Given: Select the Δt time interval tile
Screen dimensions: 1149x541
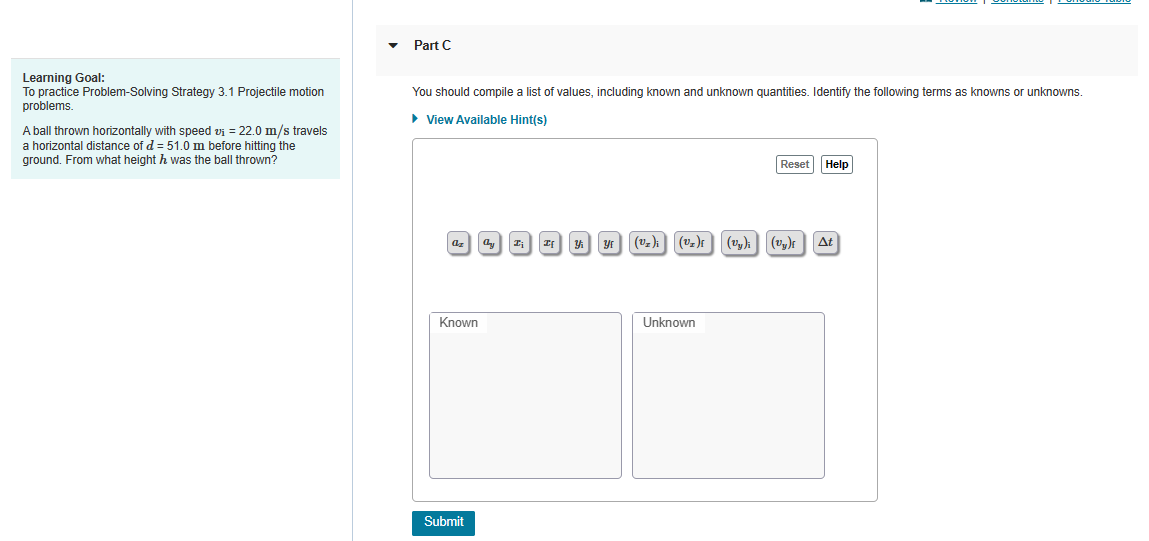Looking at the screenshot, I should coord(826,242).
